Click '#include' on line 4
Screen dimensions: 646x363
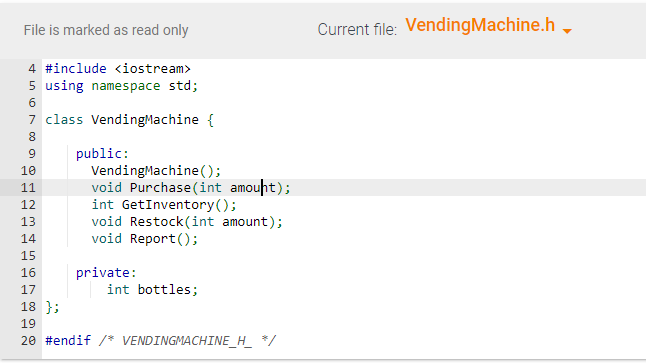[x=76, y=68]
